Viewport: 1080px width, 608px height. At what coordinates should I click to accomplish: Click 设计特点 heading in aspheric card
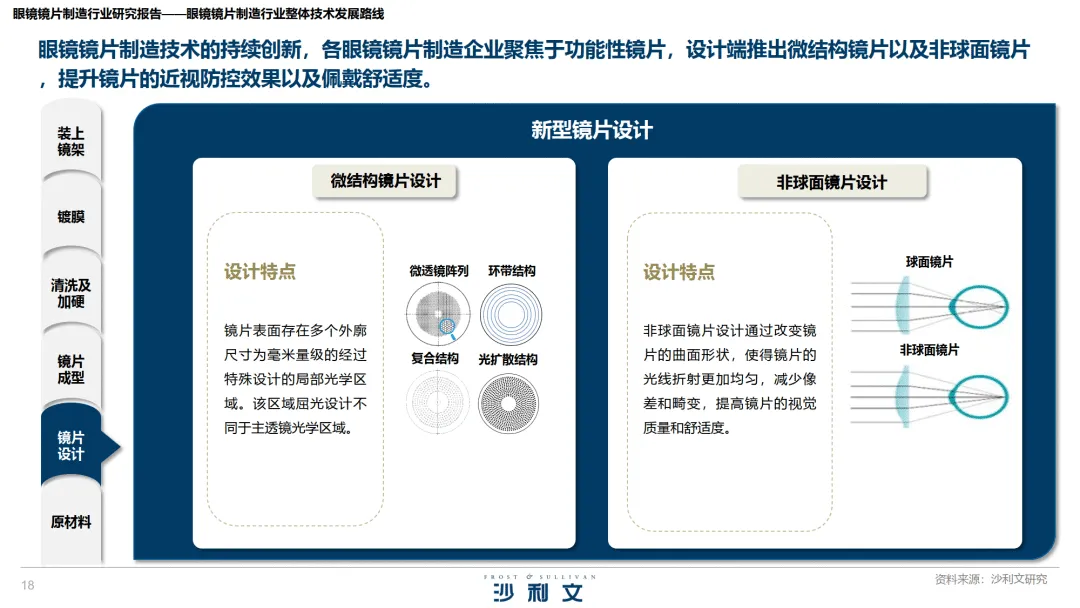click(679, 272)
